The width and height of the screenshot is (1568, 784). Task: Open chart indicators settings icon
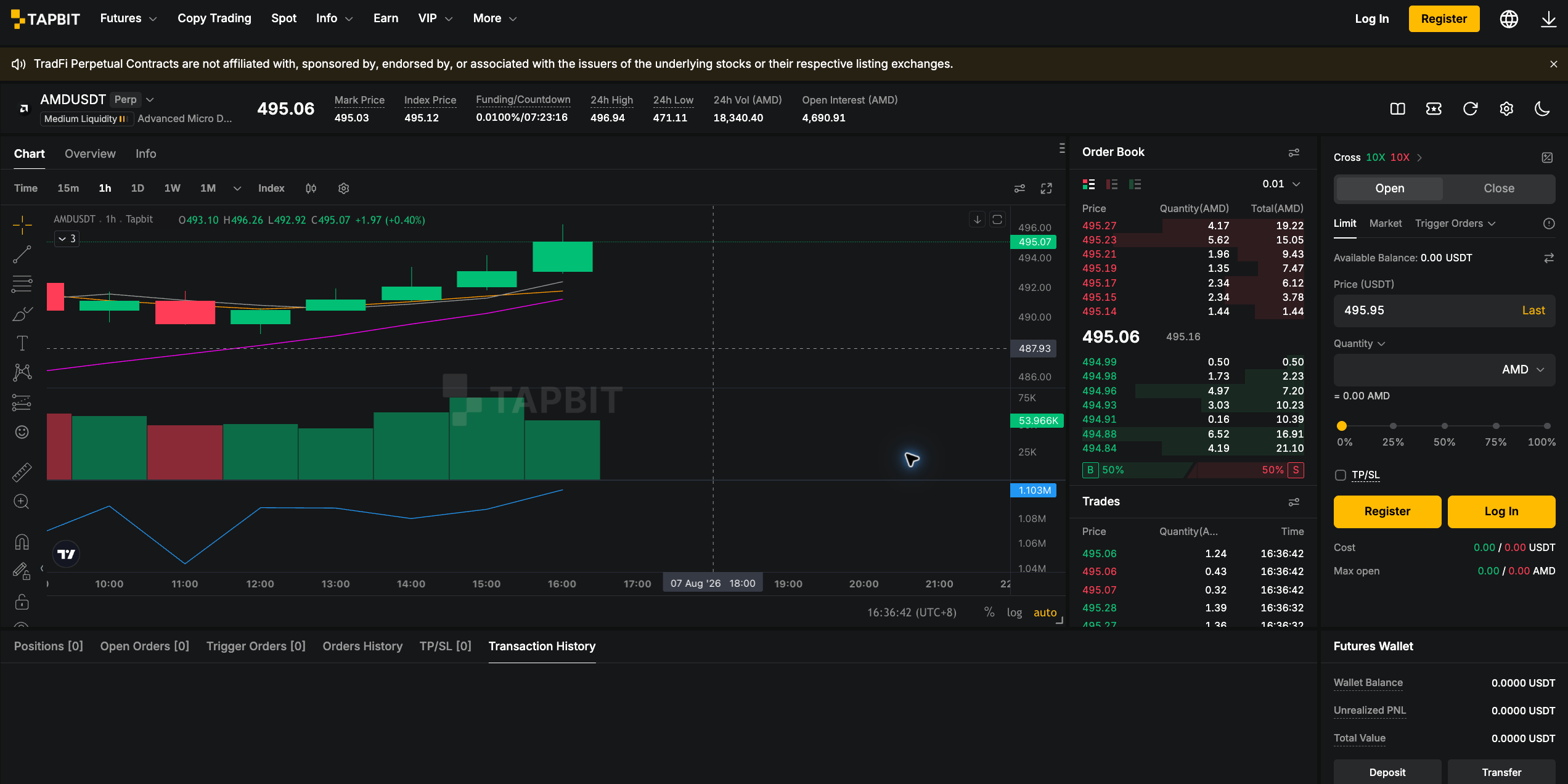pyautogui.click(x=1020, y=189)
